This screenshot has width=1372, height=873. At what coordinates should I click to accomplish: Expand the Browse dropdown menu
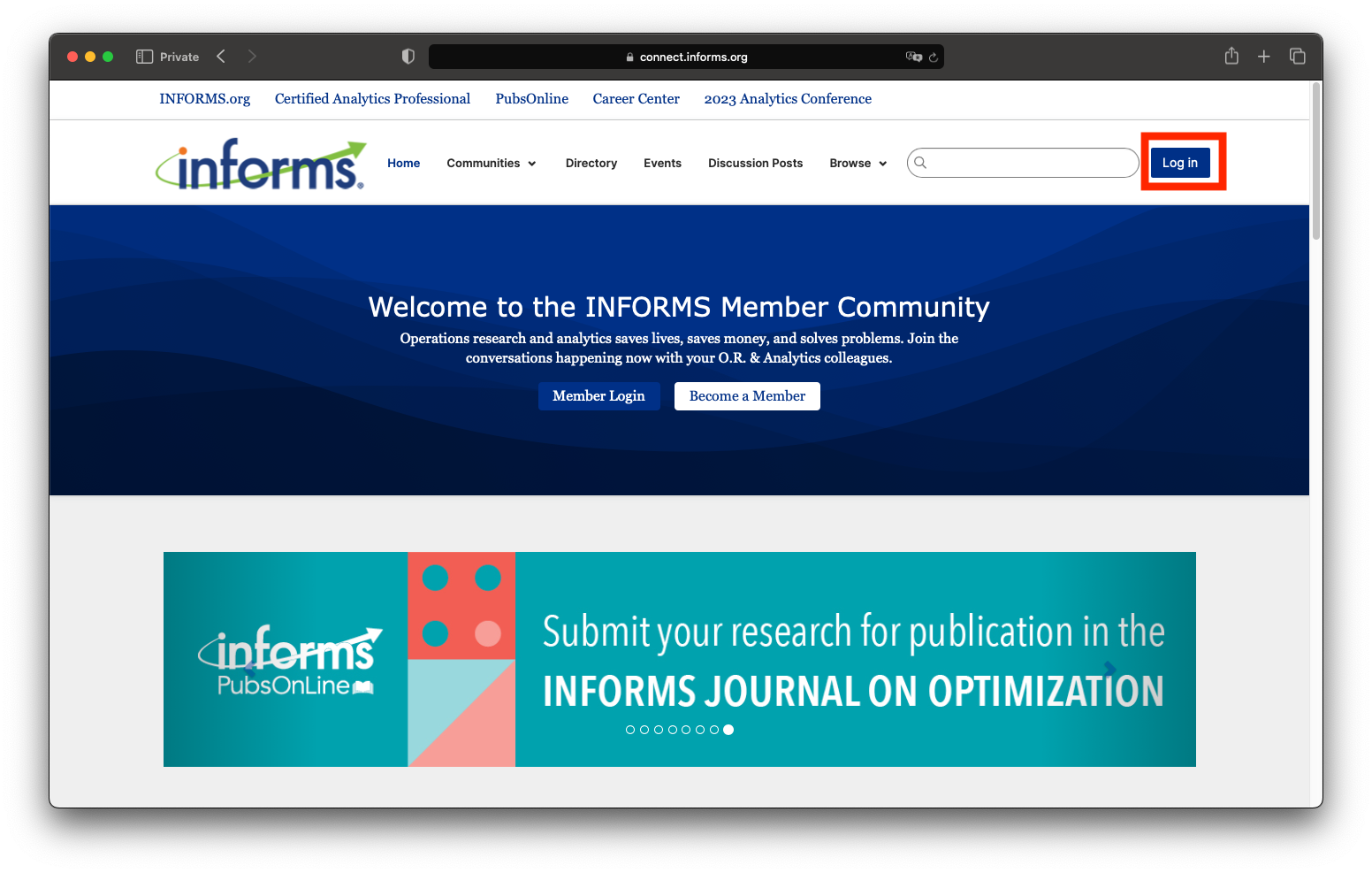[858, 164]
